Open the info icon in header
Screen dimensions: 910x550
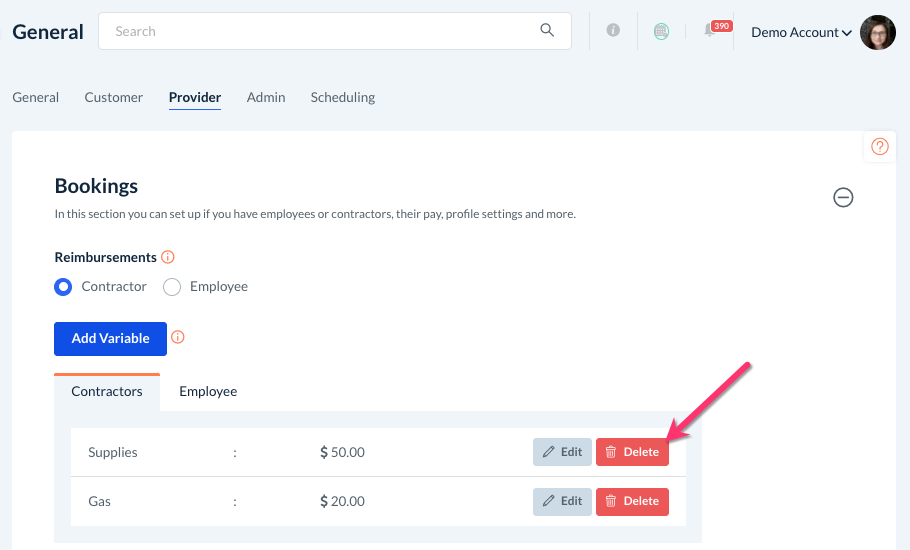tap(613, 31)
